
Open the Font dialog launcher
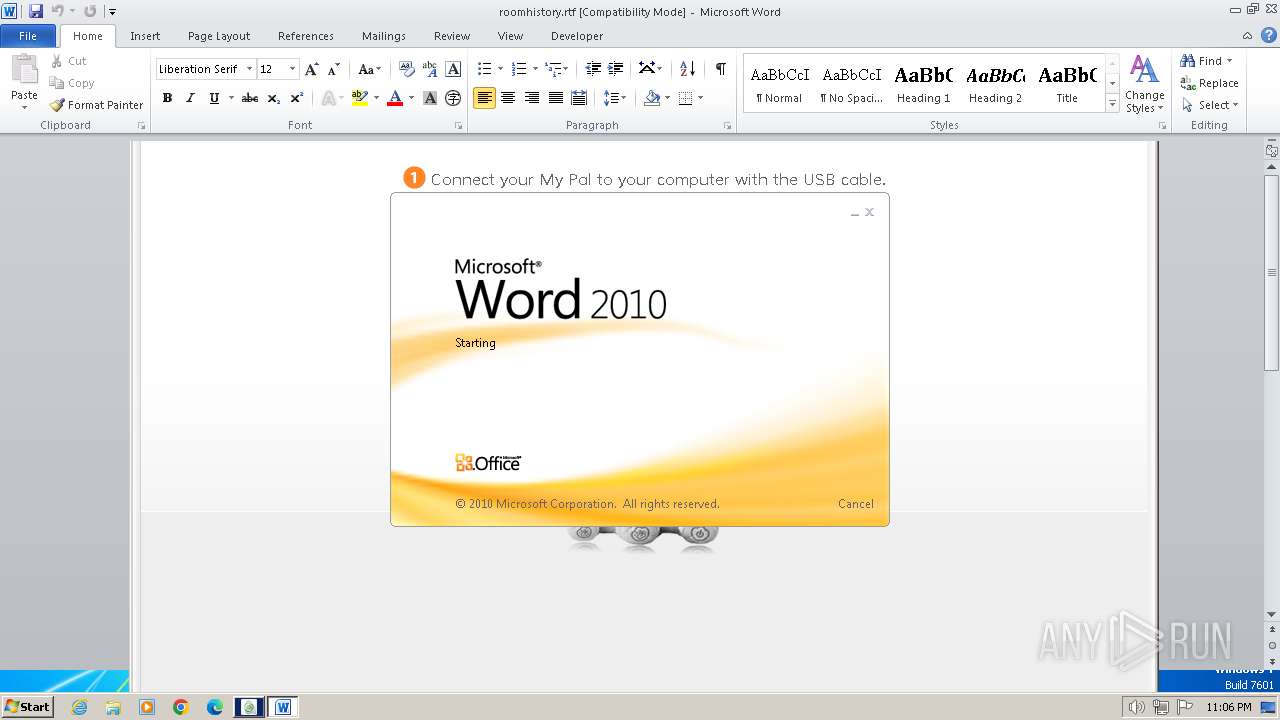tap(459, 126)
